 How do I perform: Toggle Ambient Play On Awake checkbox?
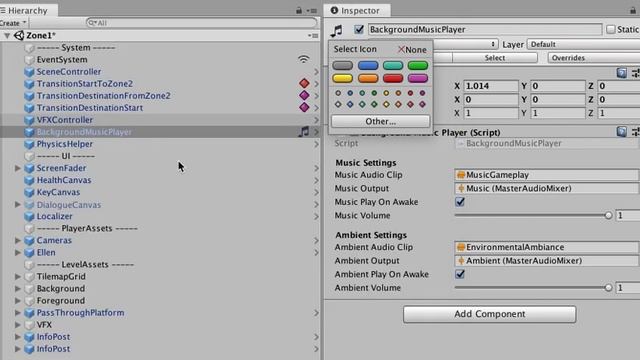coord(460,274)
